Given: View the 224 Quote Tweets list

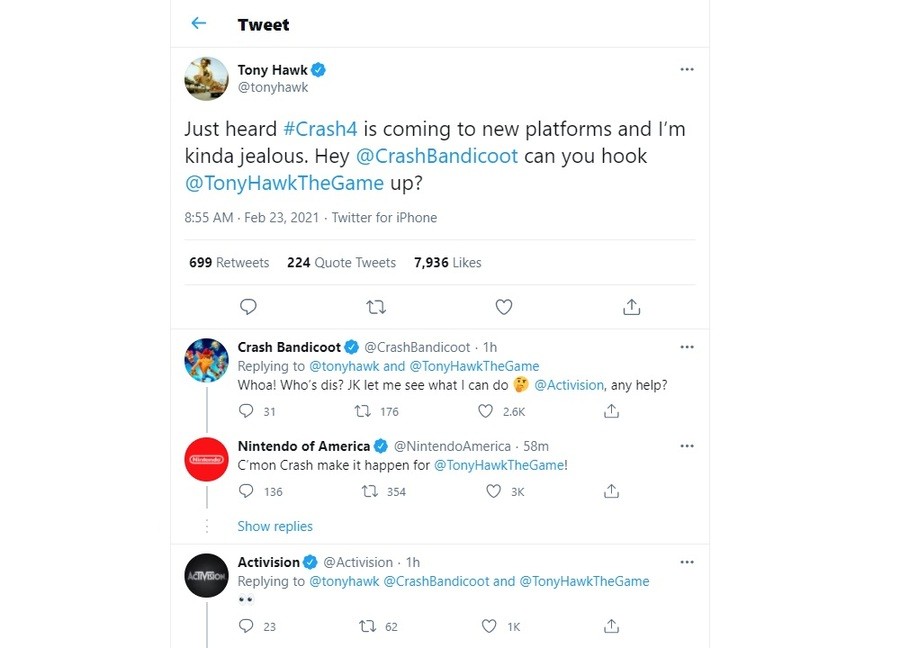Looking at the screenshot, I should (x=341, y=262).
